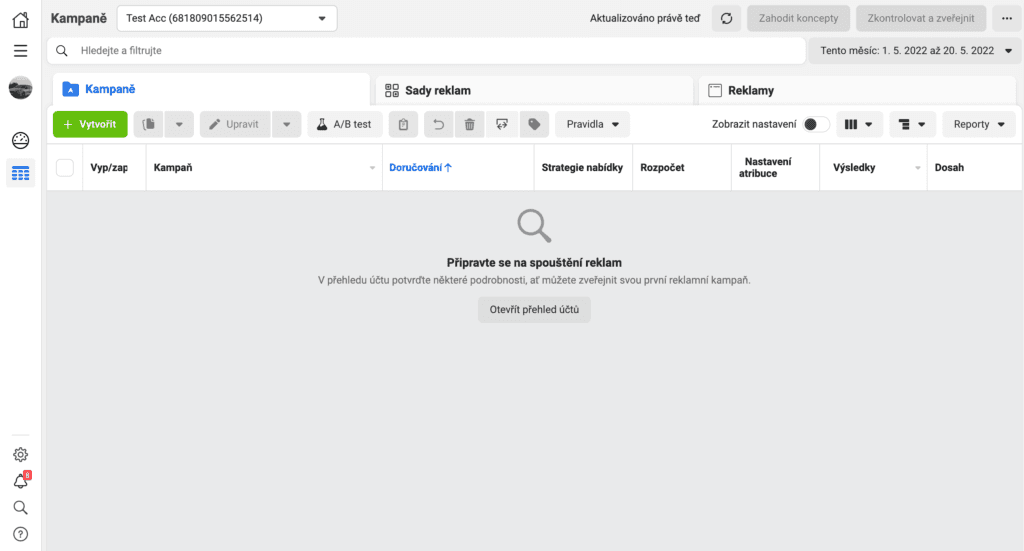Click the A/B test button
The height and width of the screenshot is (551, 1024).
pyautogui.click(x=344, y=124)
